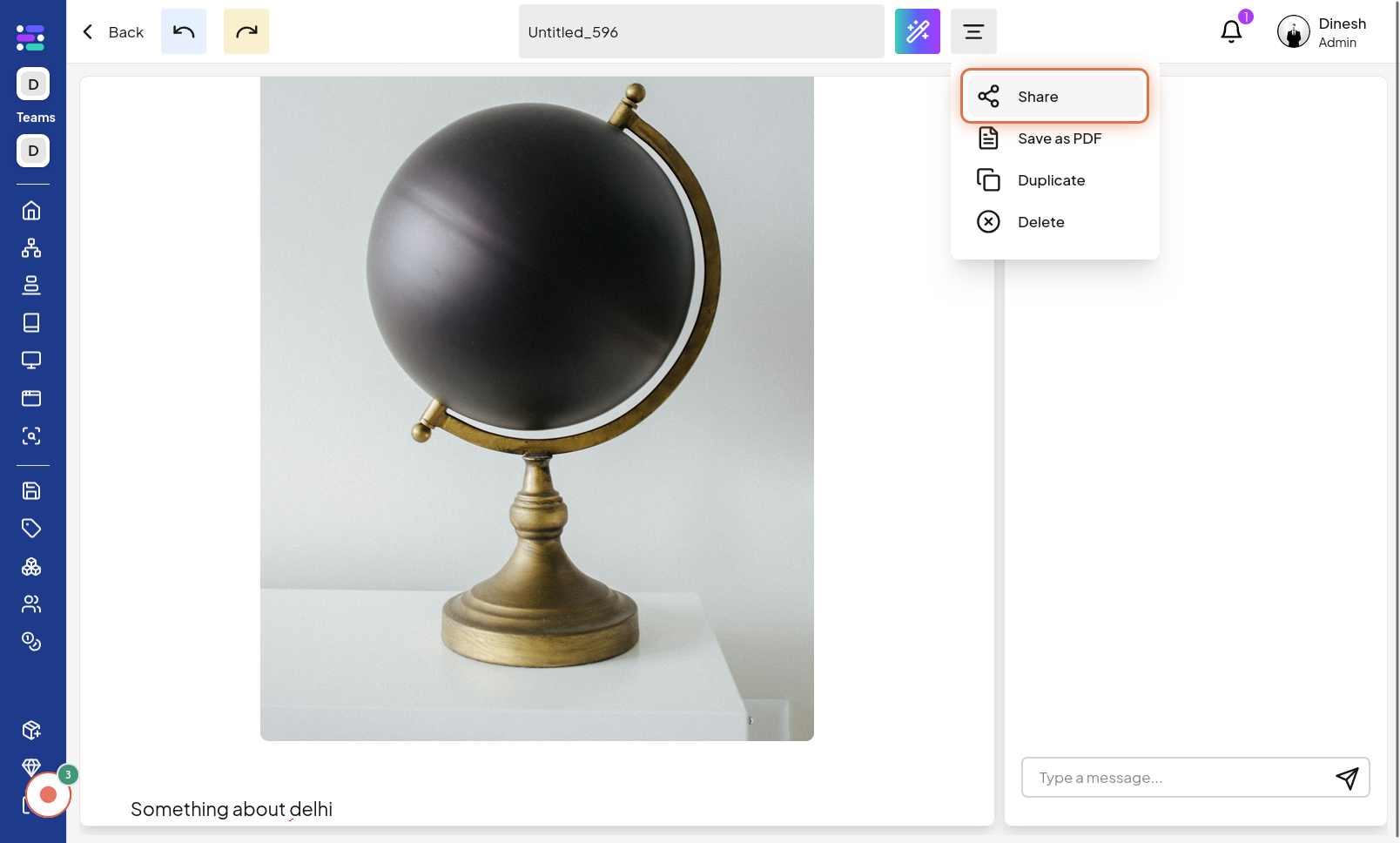The width and height of the screenshot is (1400, 843).
Task: Open the tags sidebar icon
Action: point(31,529)
